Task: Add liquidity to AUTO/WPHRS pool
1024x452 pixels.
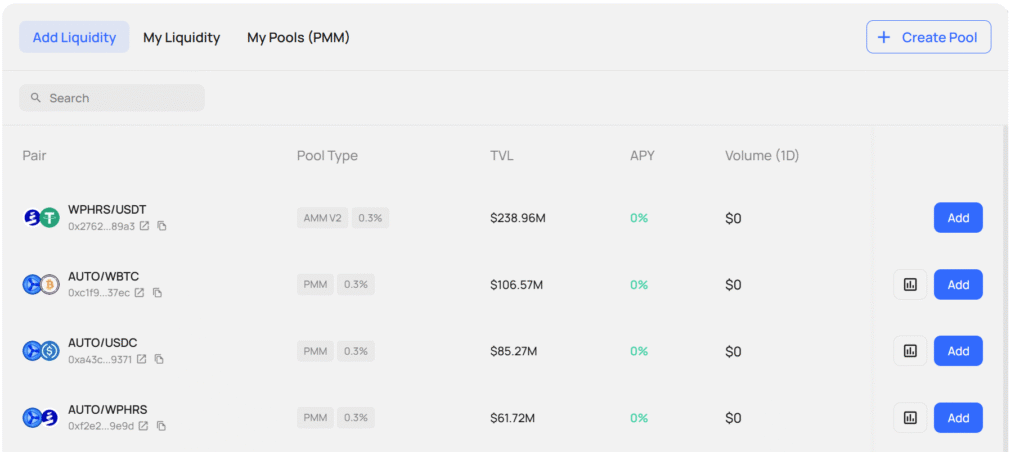Action: click(957, 418)
